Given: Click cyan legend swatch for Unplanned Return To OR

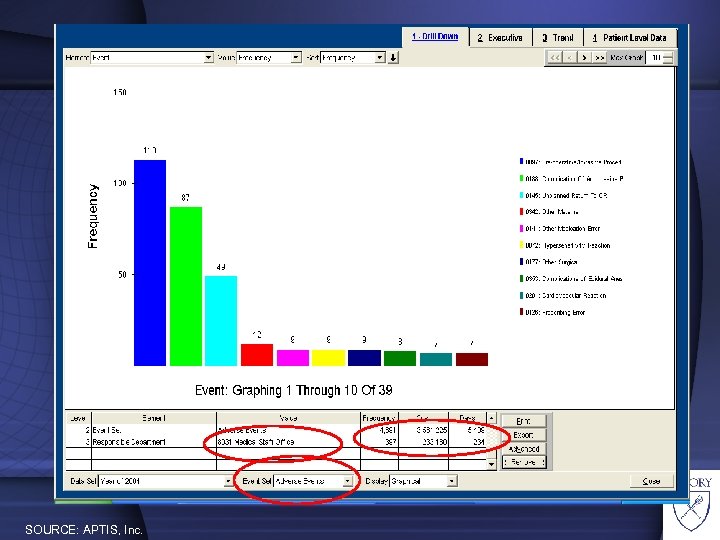Looking at the screenshot, I should [x=521, y=195].
